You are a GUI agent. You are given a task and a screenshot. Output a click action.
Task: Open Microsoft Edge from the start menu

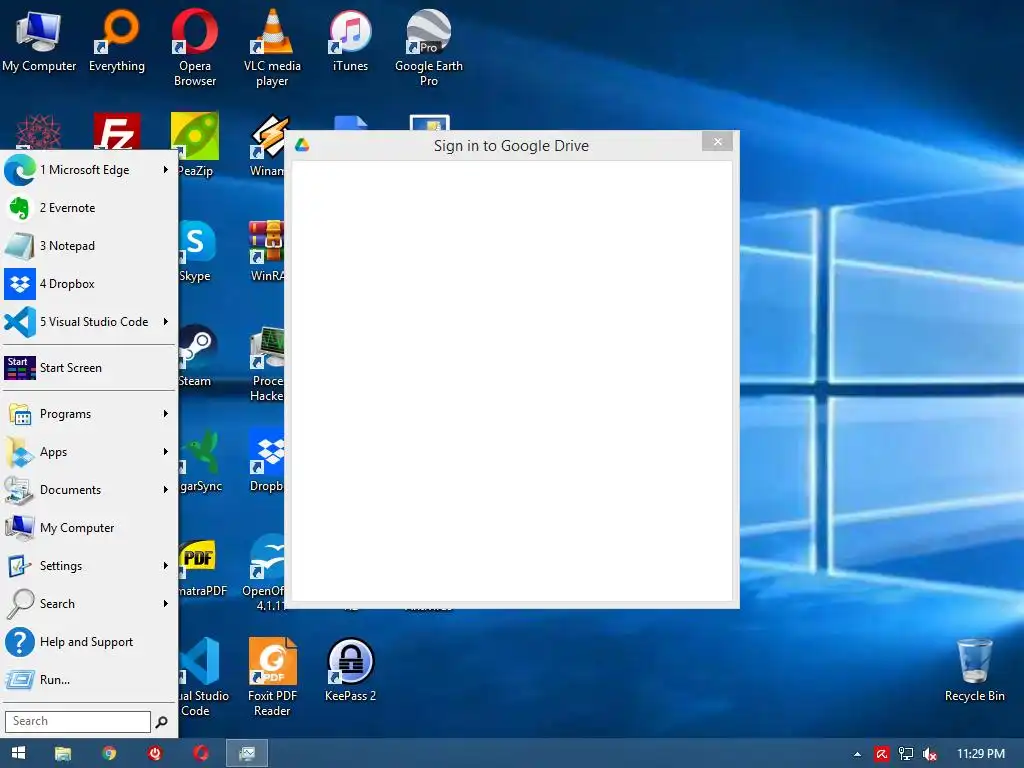89,170
